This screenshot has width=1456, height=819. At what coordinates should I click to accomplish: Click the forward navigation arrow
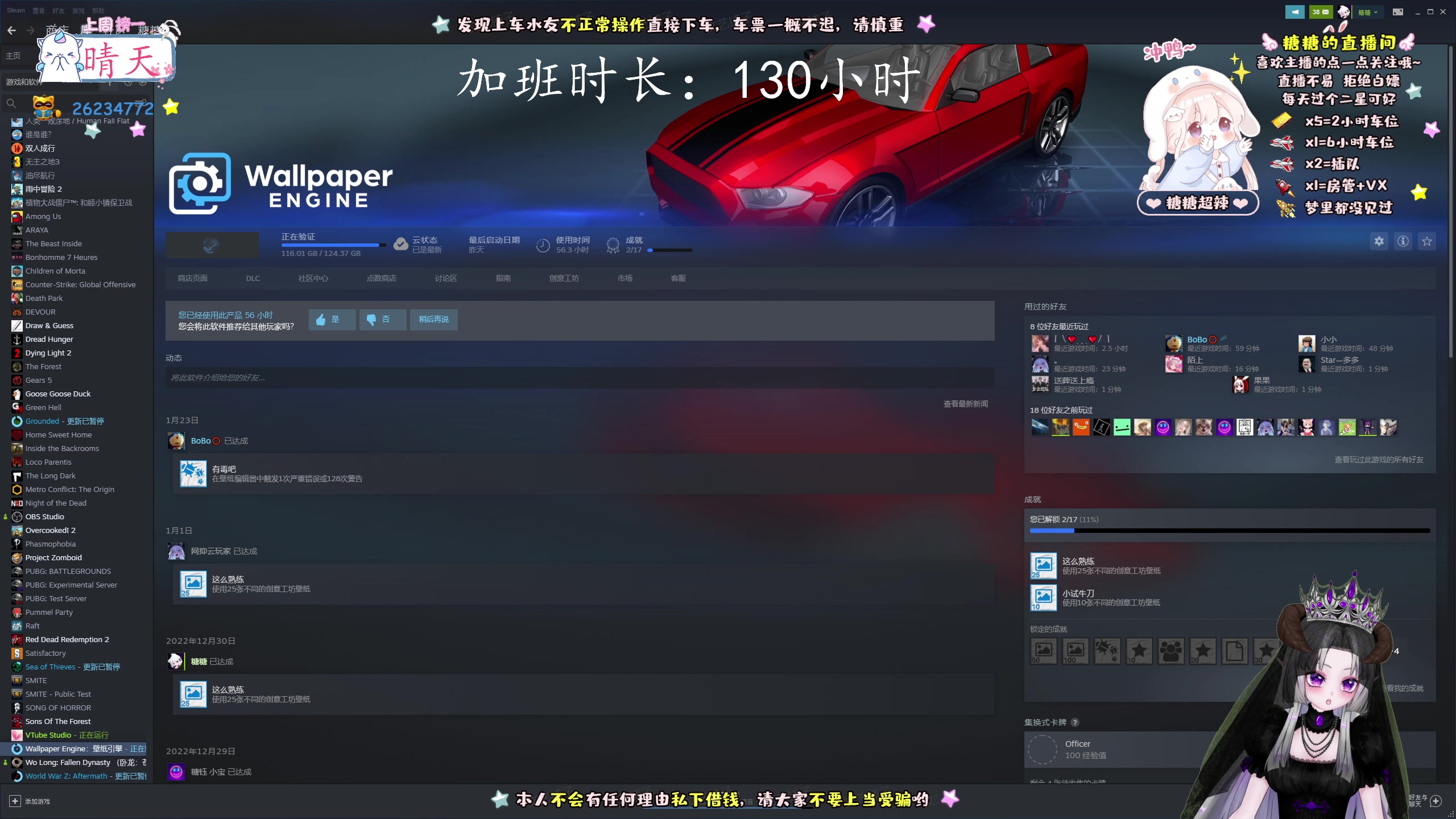(x=31, y=30)
